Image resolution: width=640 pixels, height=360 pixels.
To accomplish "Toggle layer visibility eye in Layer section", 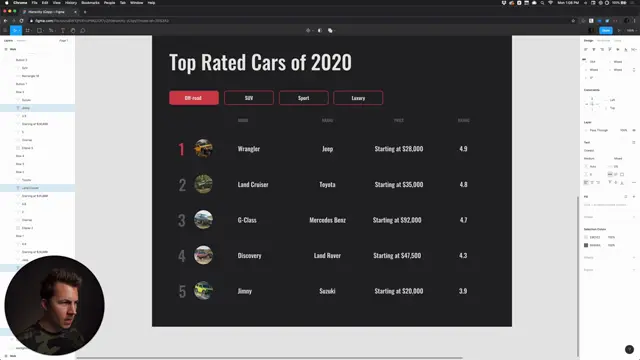I will [634, 130].
